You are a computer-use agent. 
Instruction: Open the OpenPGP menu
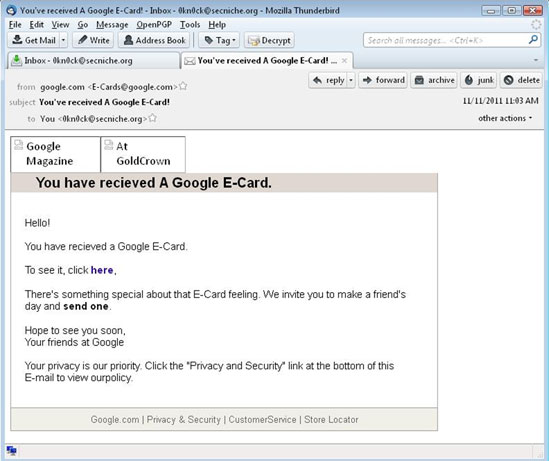click(x=154, y=25)
